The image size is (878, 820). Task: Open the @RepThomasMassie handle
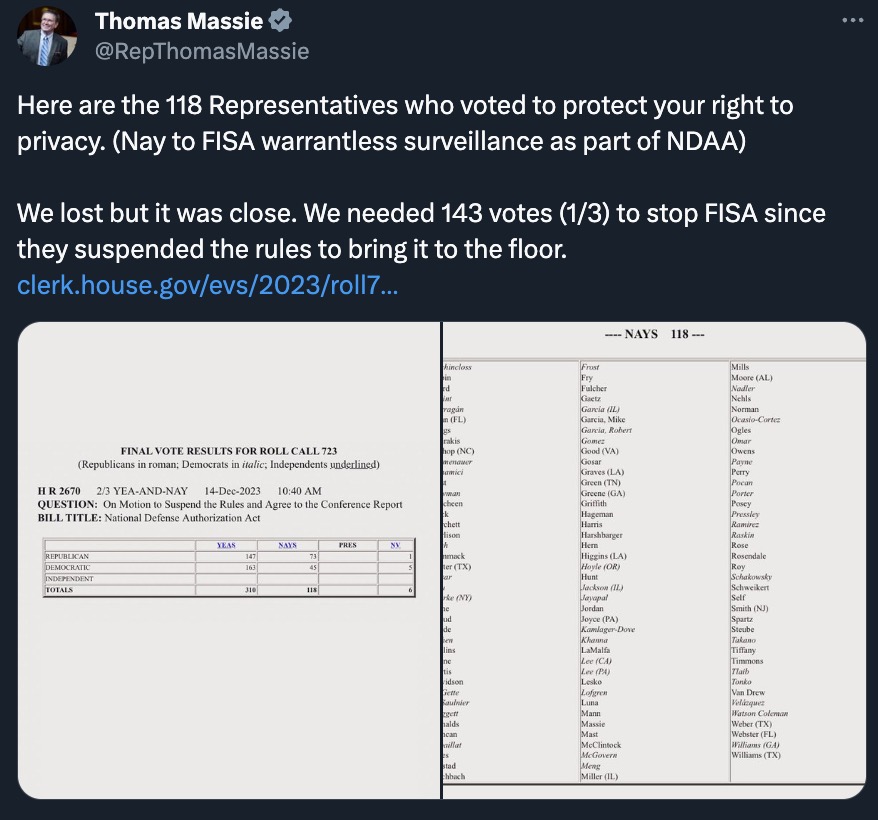pos(202,51)
